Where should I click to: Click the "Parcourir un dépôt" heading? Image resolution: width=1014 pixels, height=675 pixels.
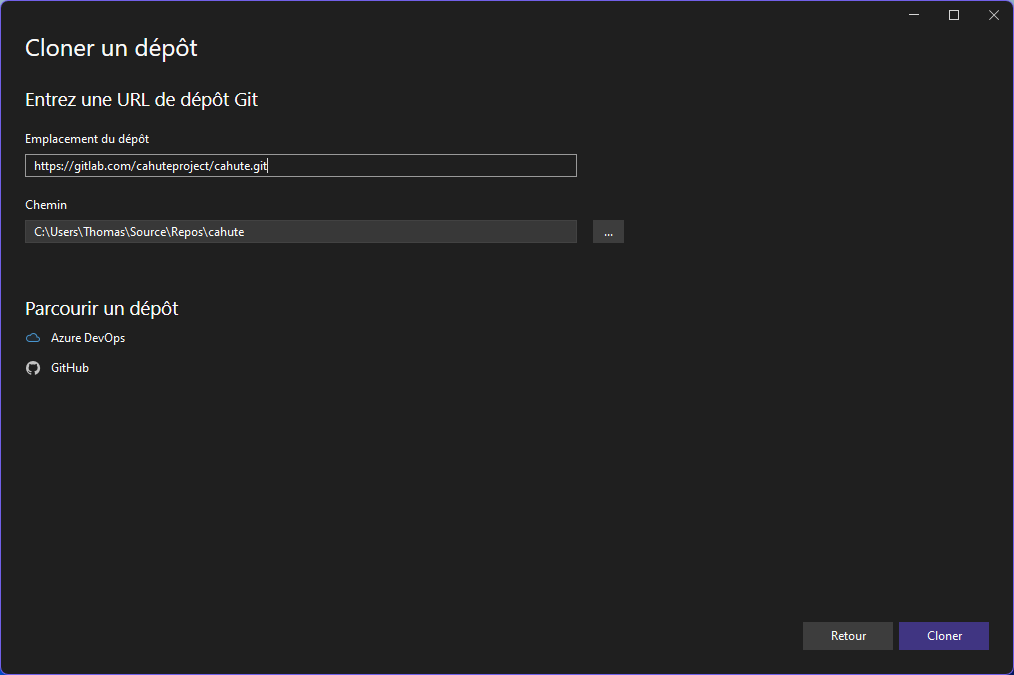[101, 308]
